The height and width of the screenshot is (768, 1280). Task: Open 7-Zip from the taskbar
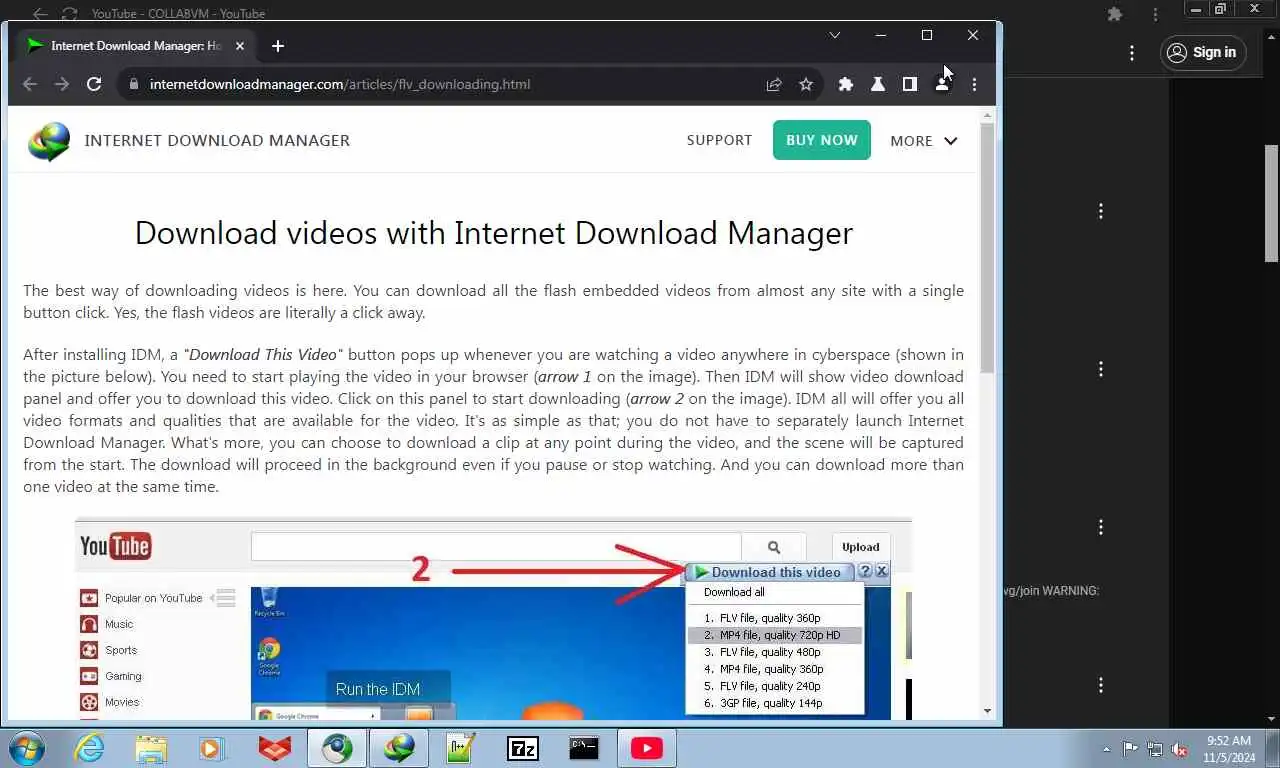(523, 748)
